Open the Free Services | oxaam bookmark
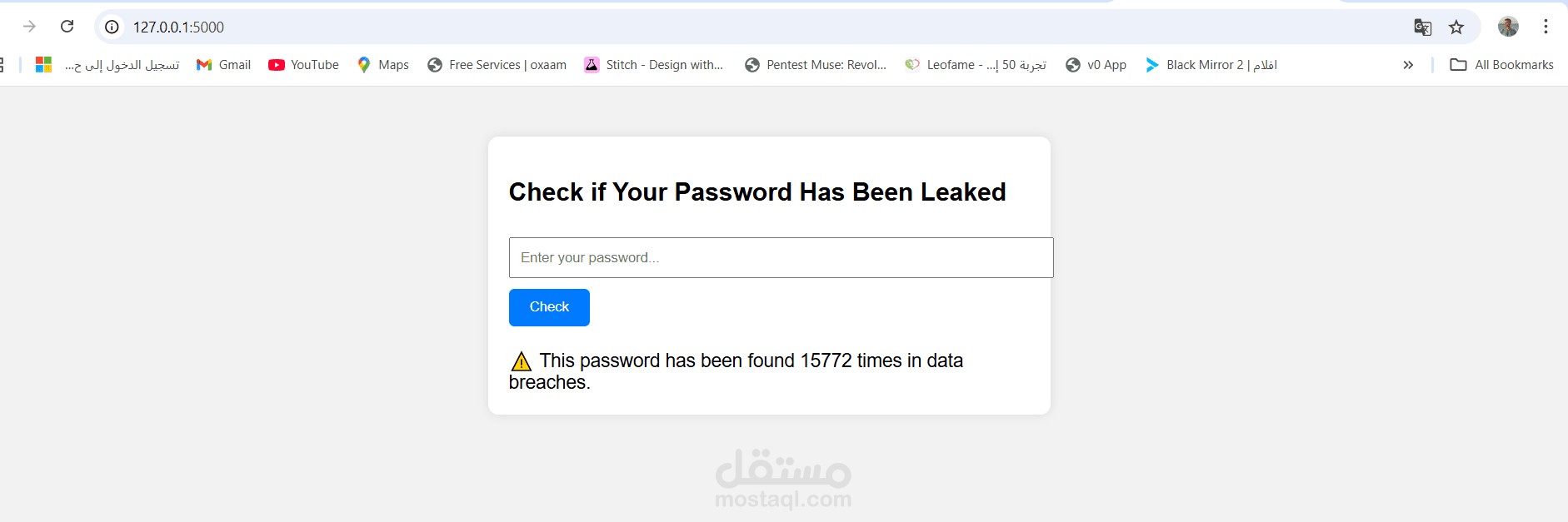 click(497, 65)
